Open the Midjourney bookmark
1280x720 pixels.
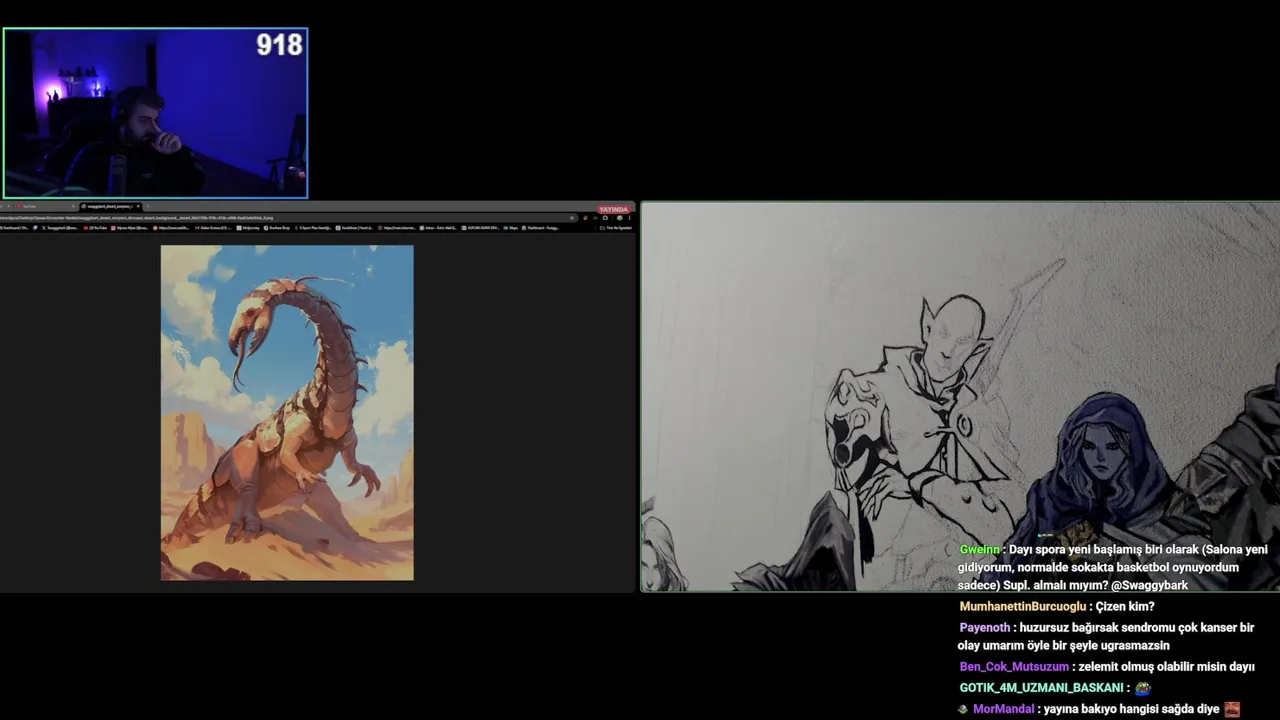(248, 228)
